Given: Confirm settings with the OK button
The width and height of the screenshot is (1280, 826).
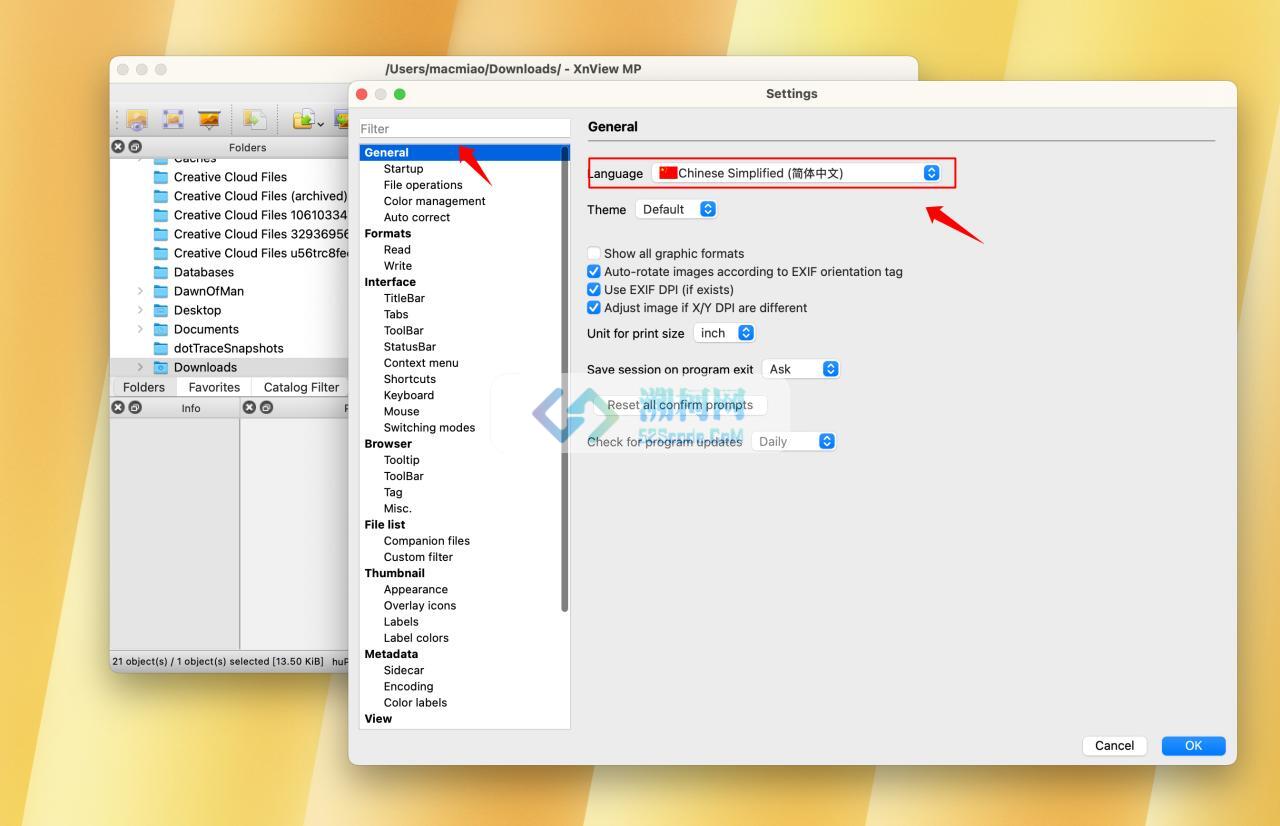Looking at the screenshot, I should 1193,745.
